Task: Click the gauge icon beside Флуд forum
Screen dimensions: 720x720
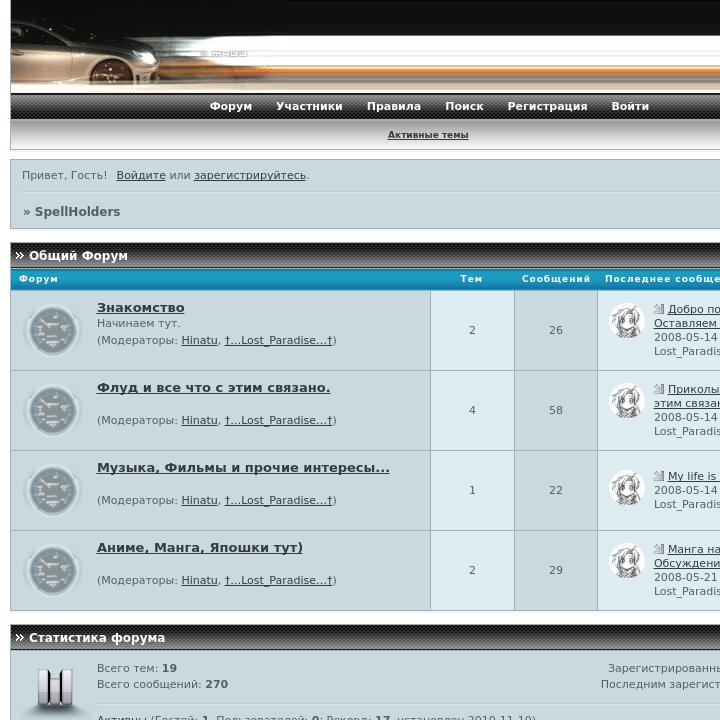Action: point(53,411)
